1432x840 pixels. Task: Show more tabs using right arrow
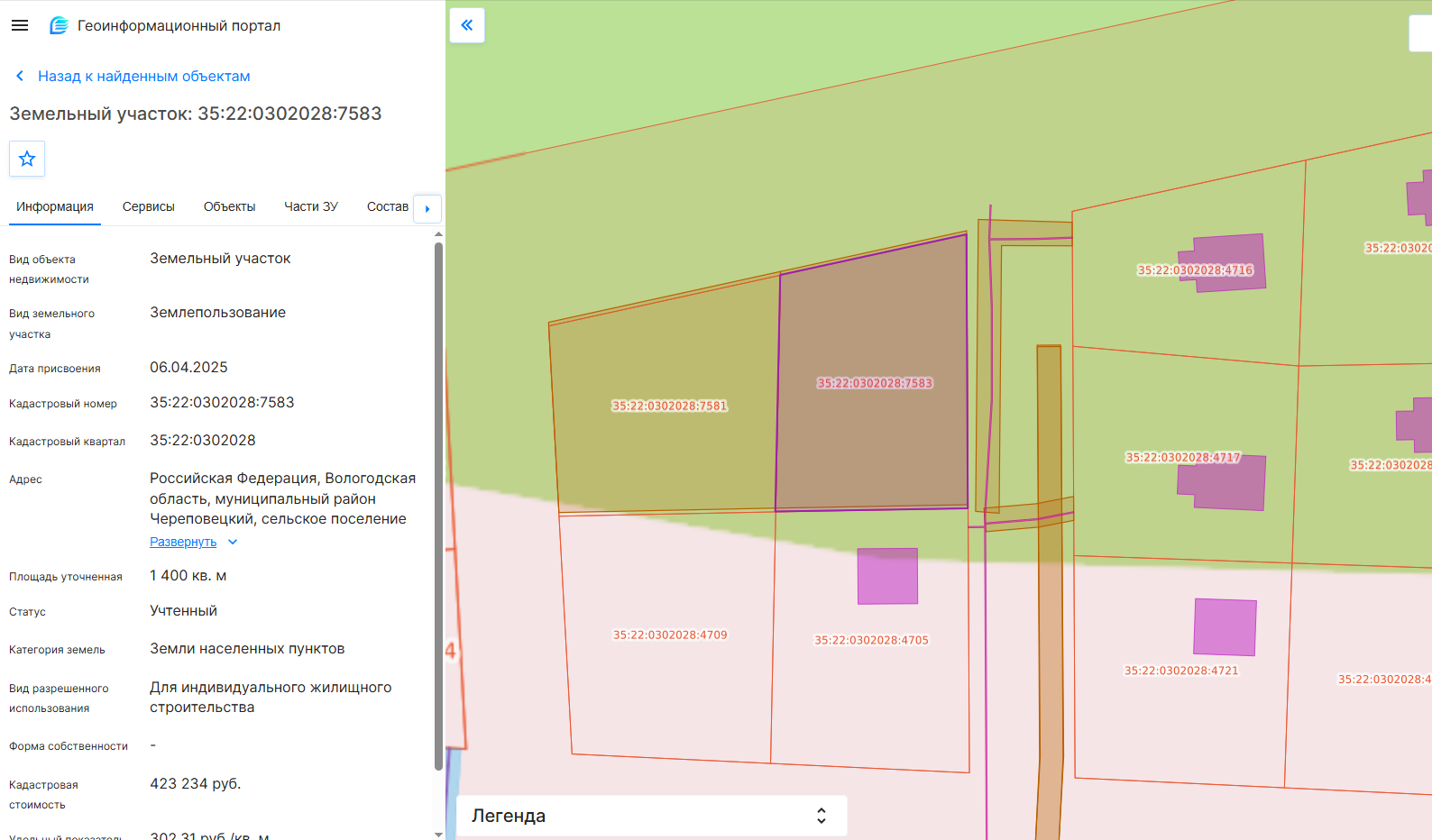coord(427,208)
